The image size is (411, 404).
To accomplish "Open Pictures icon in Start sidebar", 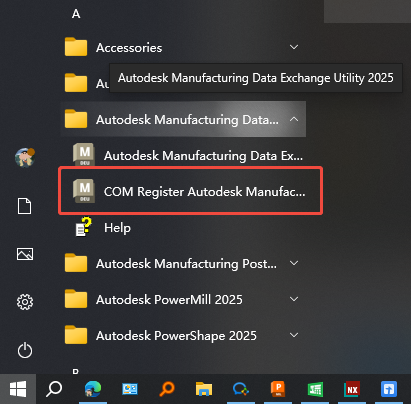I will [x=25, y=254].
